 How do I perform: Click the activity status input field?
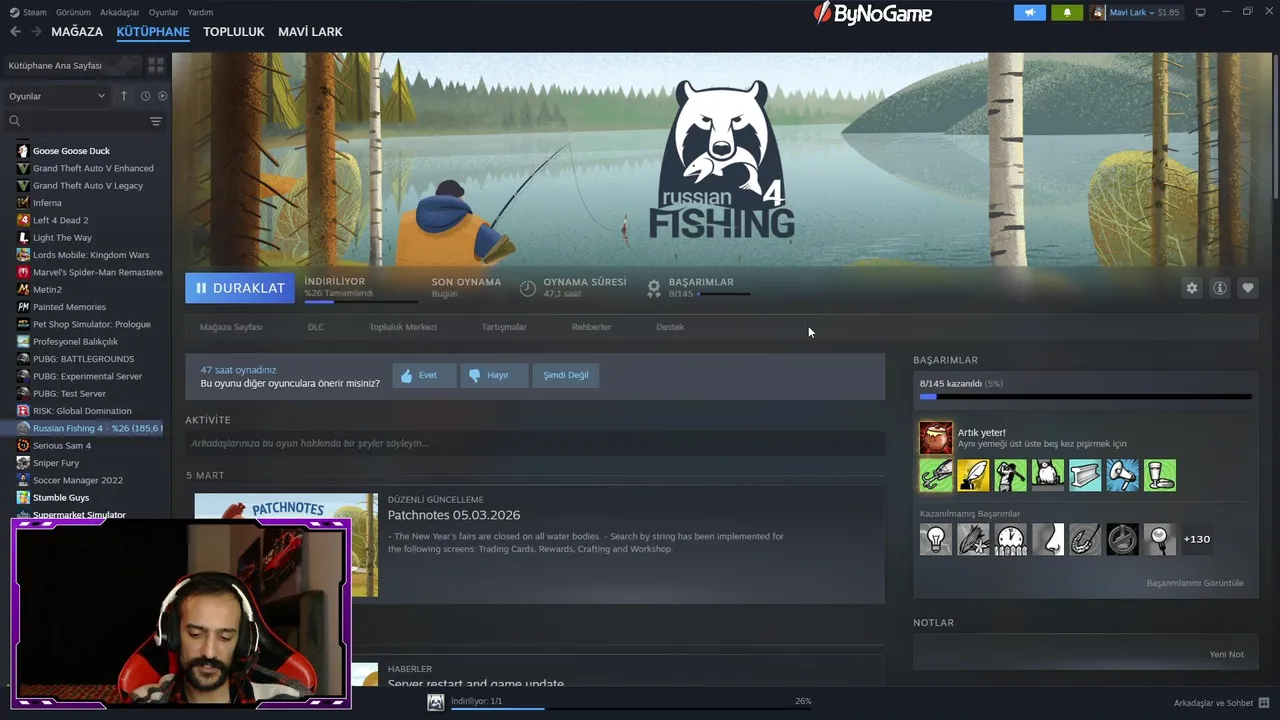[x=535, y=443]
